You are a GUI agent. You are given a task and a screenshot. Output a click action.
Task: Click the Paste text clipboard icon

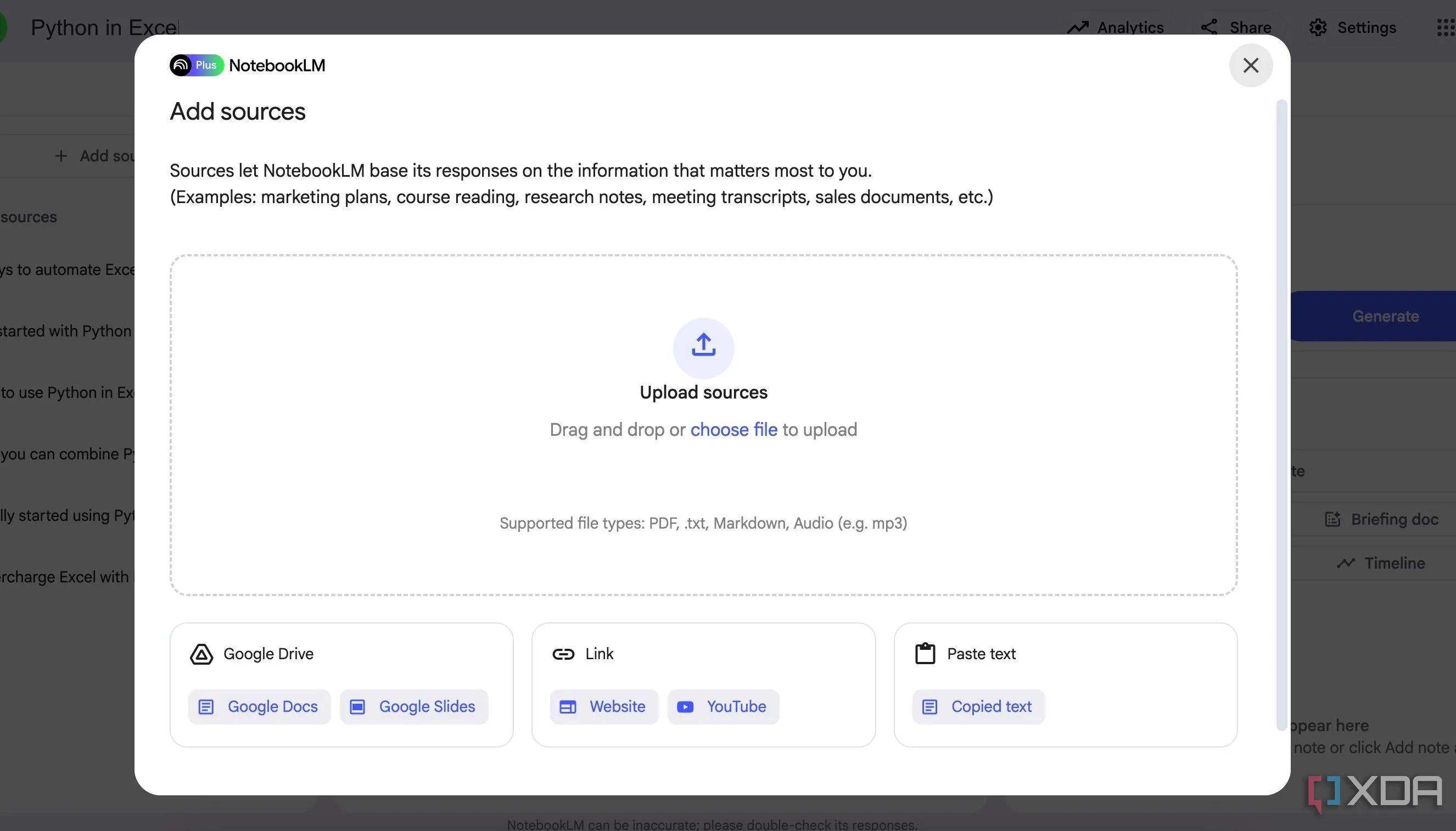pos(925,654)
